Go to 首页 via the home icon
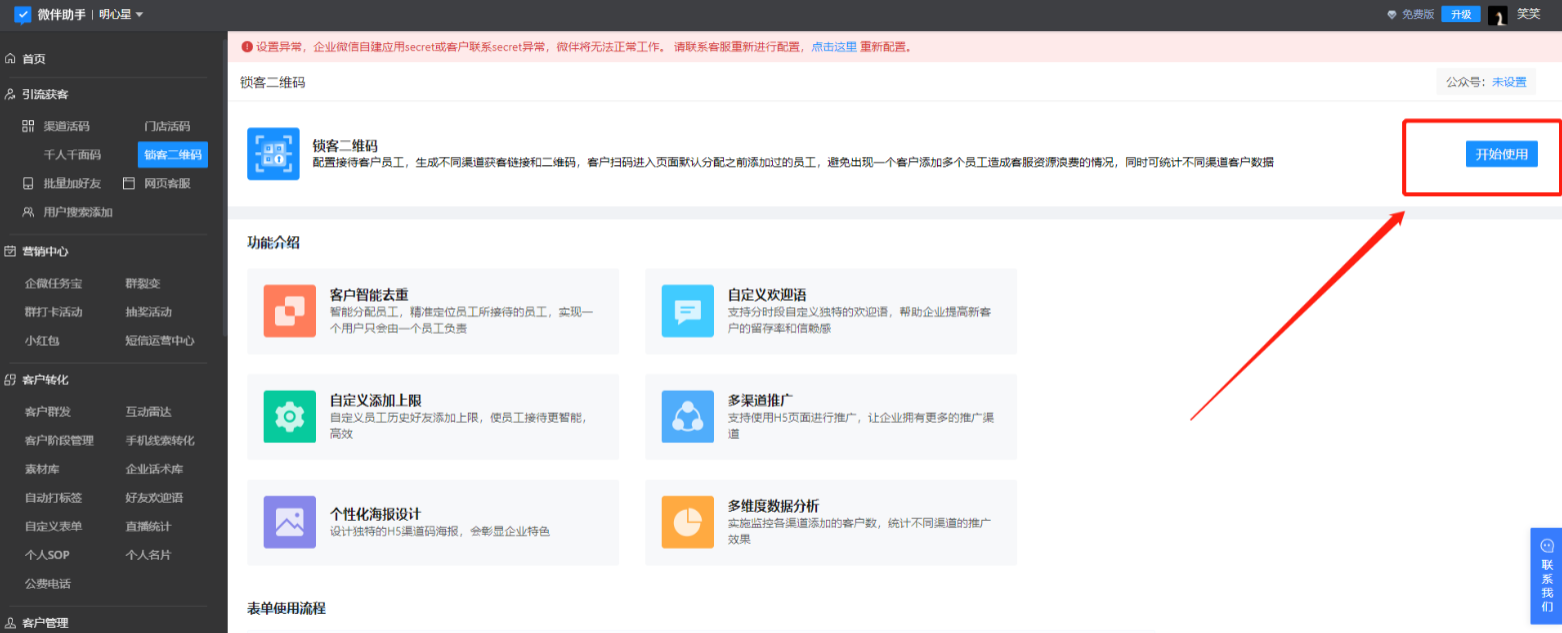The height and width of the screenshot is (633, 1562). point(26,59)
